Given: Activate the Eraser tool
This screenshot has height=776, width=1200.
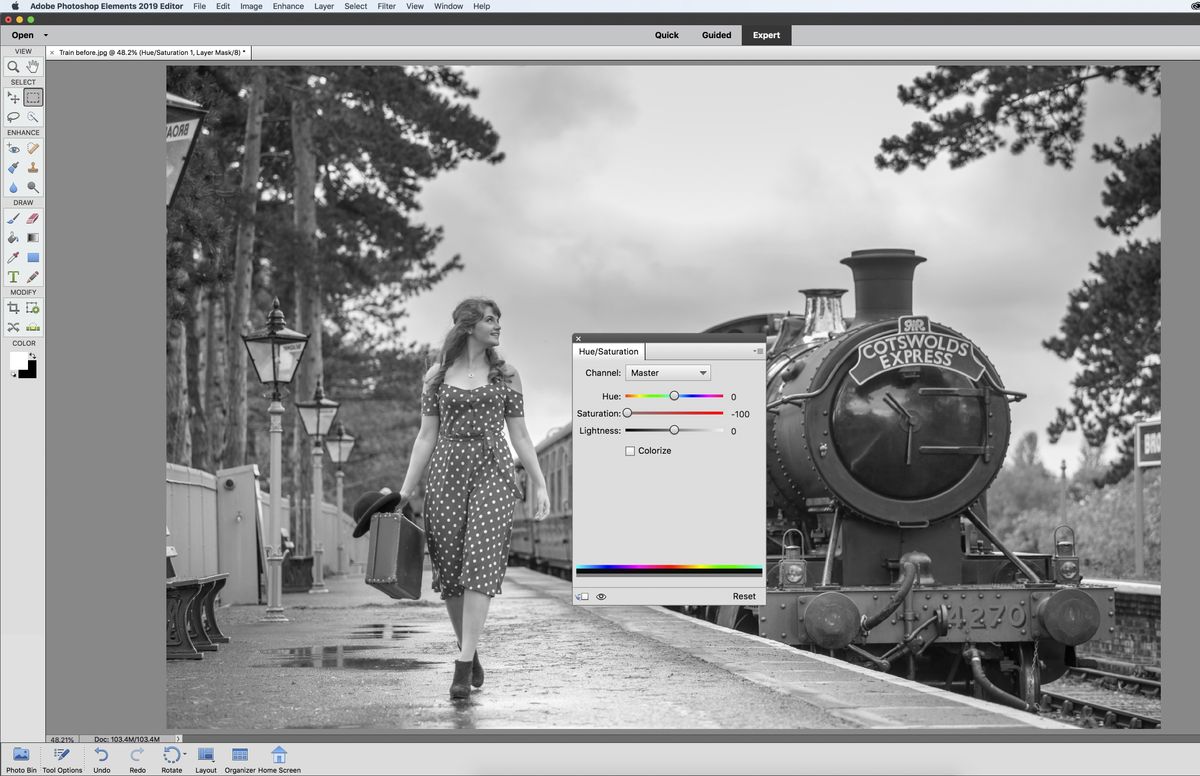Looking at the screenshot, I should [32, 218].
